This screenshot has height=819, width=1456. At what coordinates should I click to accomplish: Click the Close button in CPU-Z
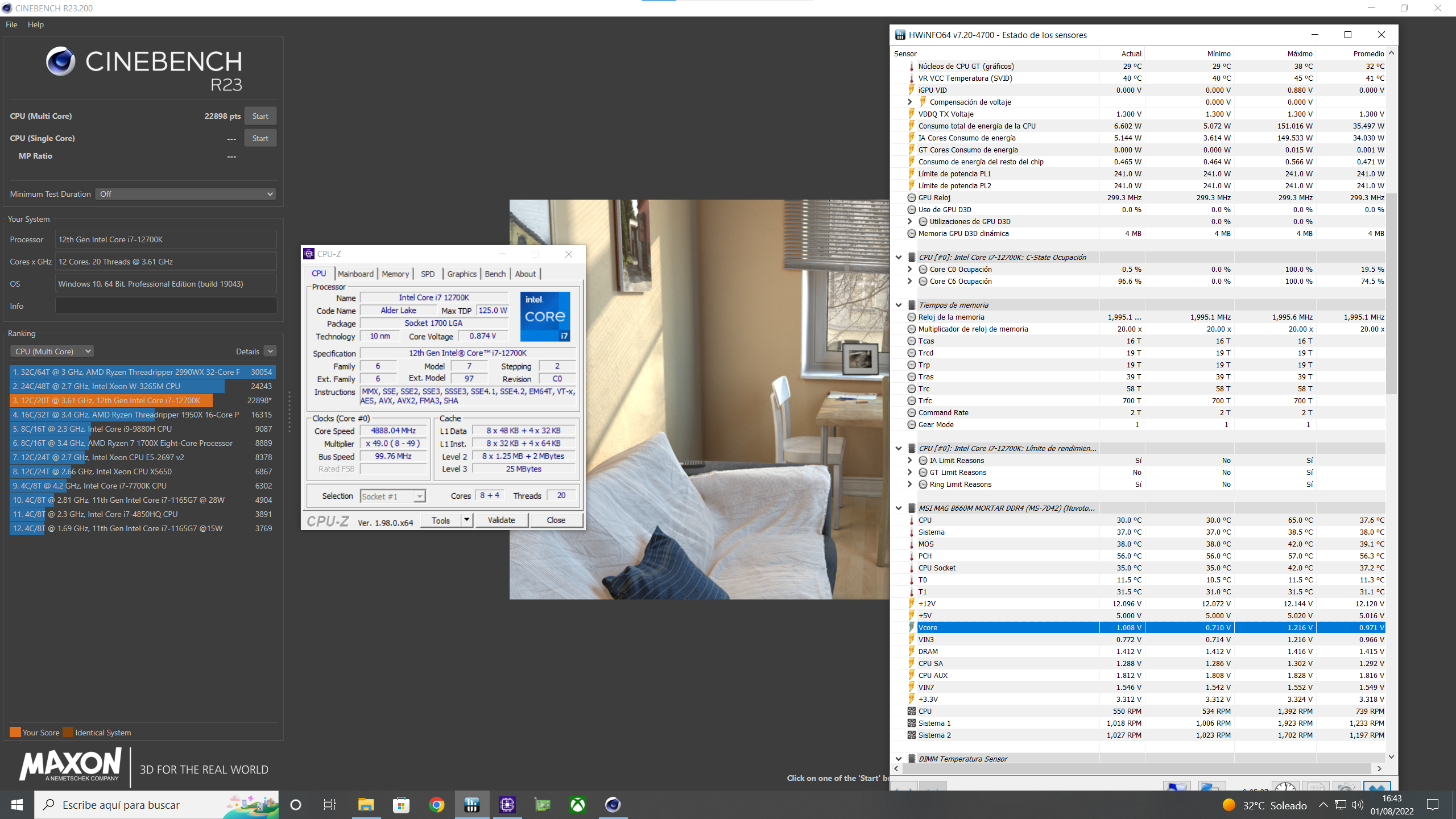556,520
